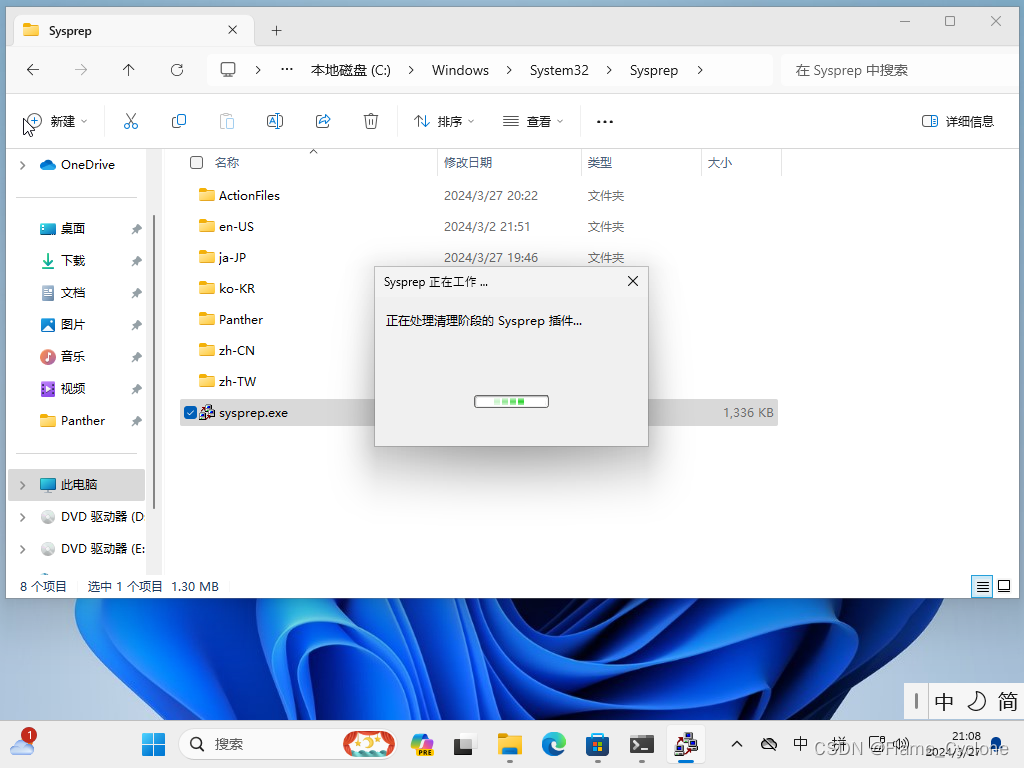This screenshot has width=1024, height=768.
Task: Expand chevron after System32 breadcrumb
Action: (x=609, y=70)
